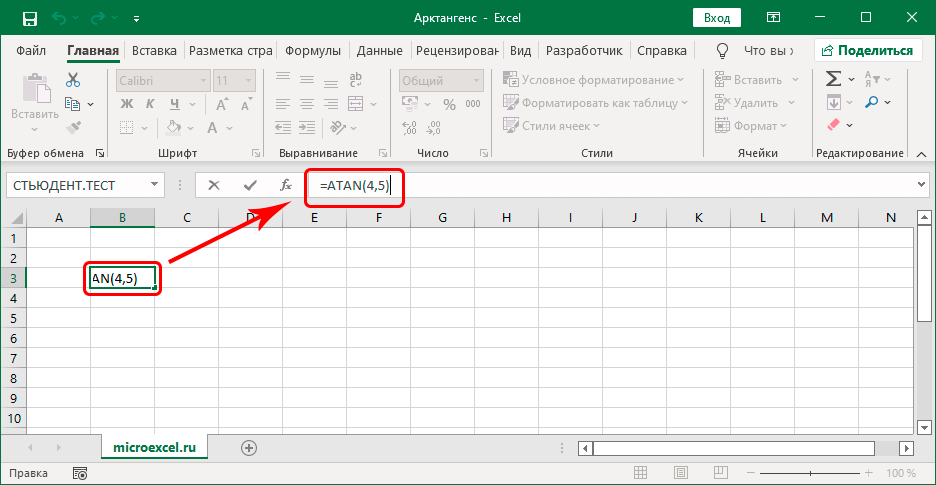The height and width of the screenshot is (485, 936).
Task: Open the Файл menu
Action: tap(31, 50)
